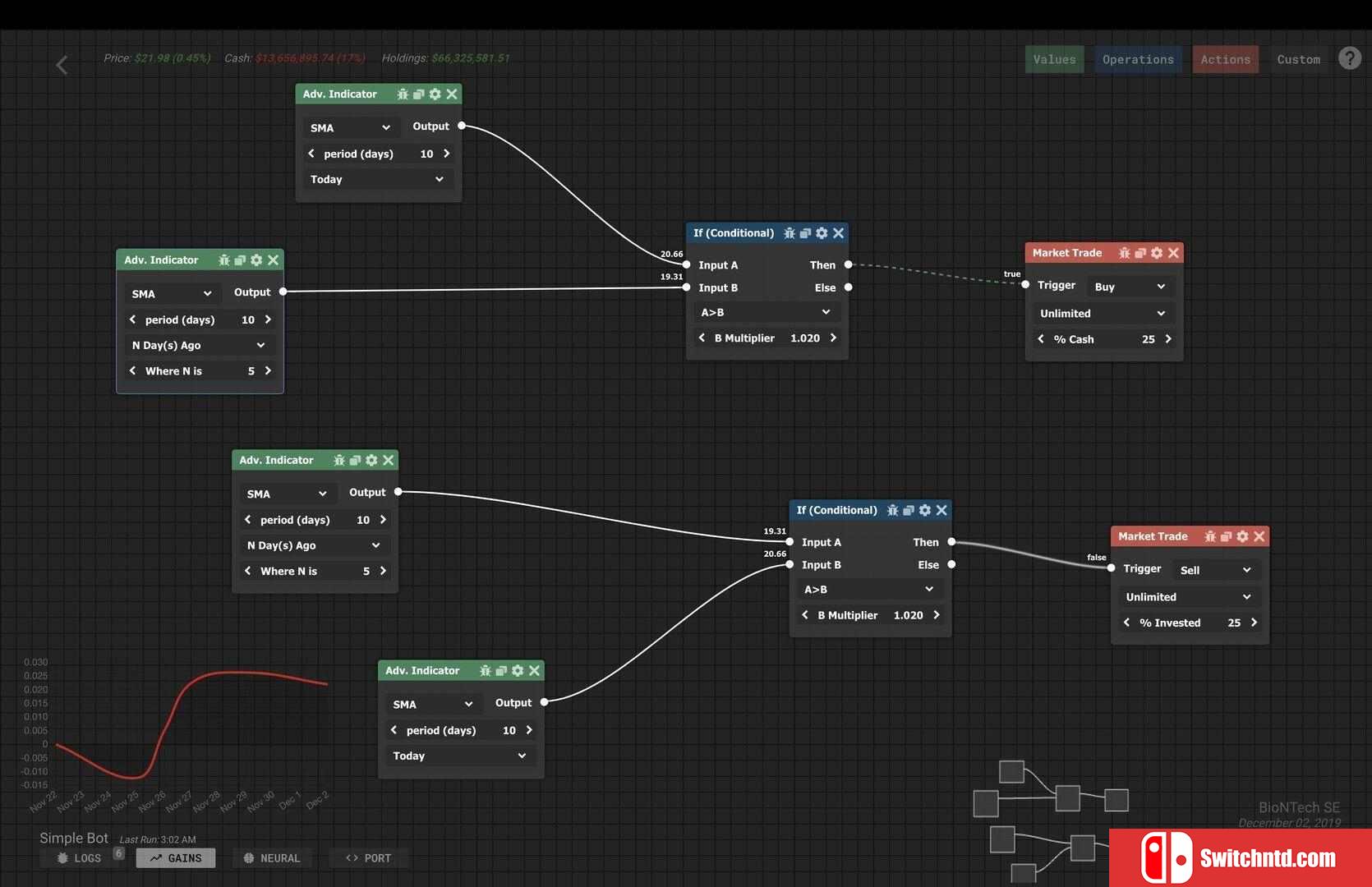Image resolution: width=1372 pixels, height=887 pixels.
Task: Click the Output port of the topmost Adv. Indicator
Action: pyautogui.click(x=462, y=126)
